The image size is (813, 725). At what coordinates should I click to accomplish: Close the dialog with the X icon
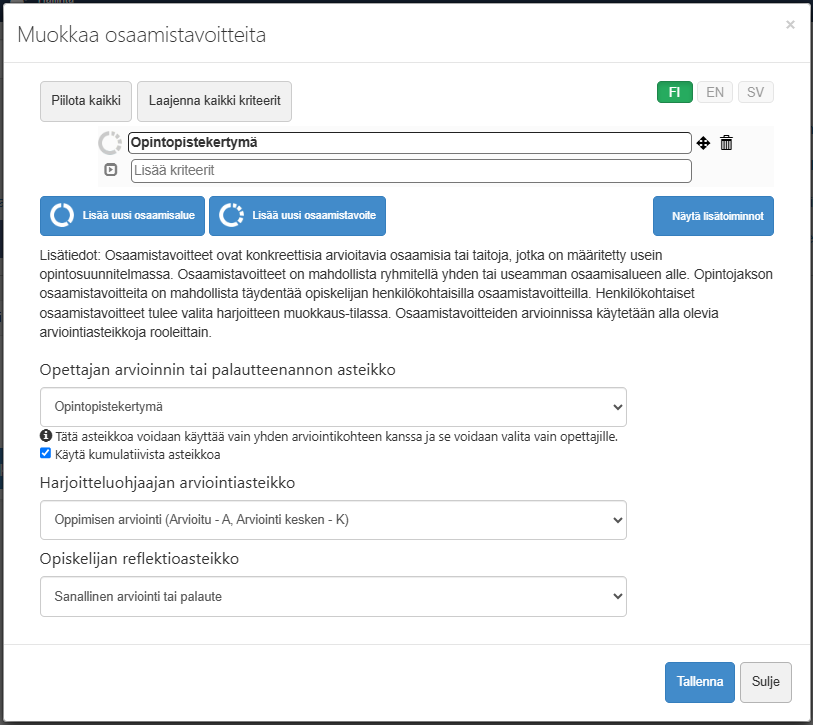(790, 25)
